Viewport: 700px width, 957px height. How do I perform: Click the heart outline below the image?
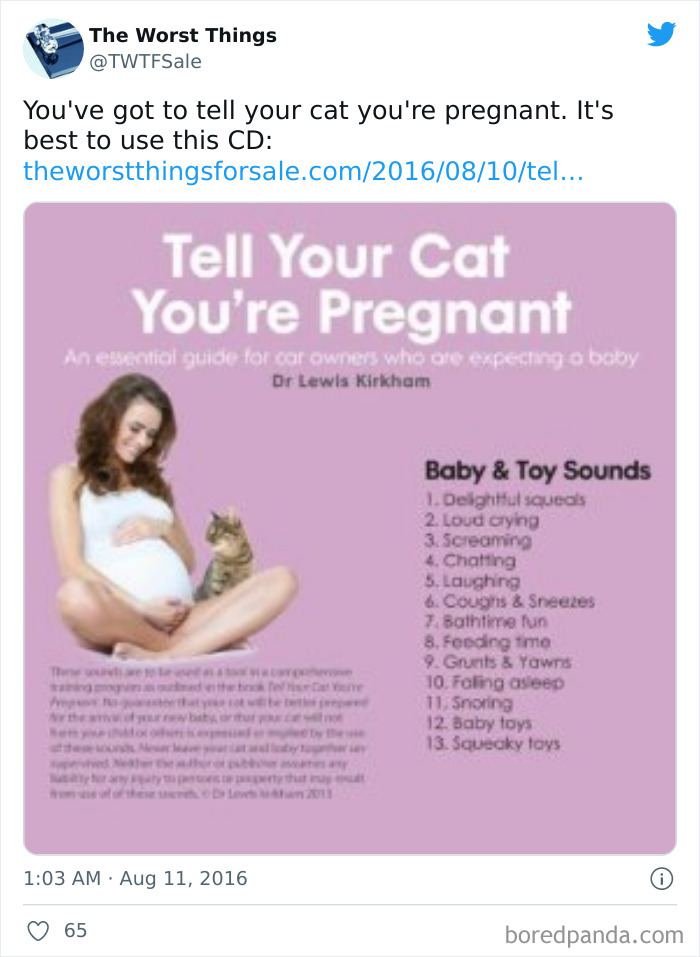coord(37,929)
